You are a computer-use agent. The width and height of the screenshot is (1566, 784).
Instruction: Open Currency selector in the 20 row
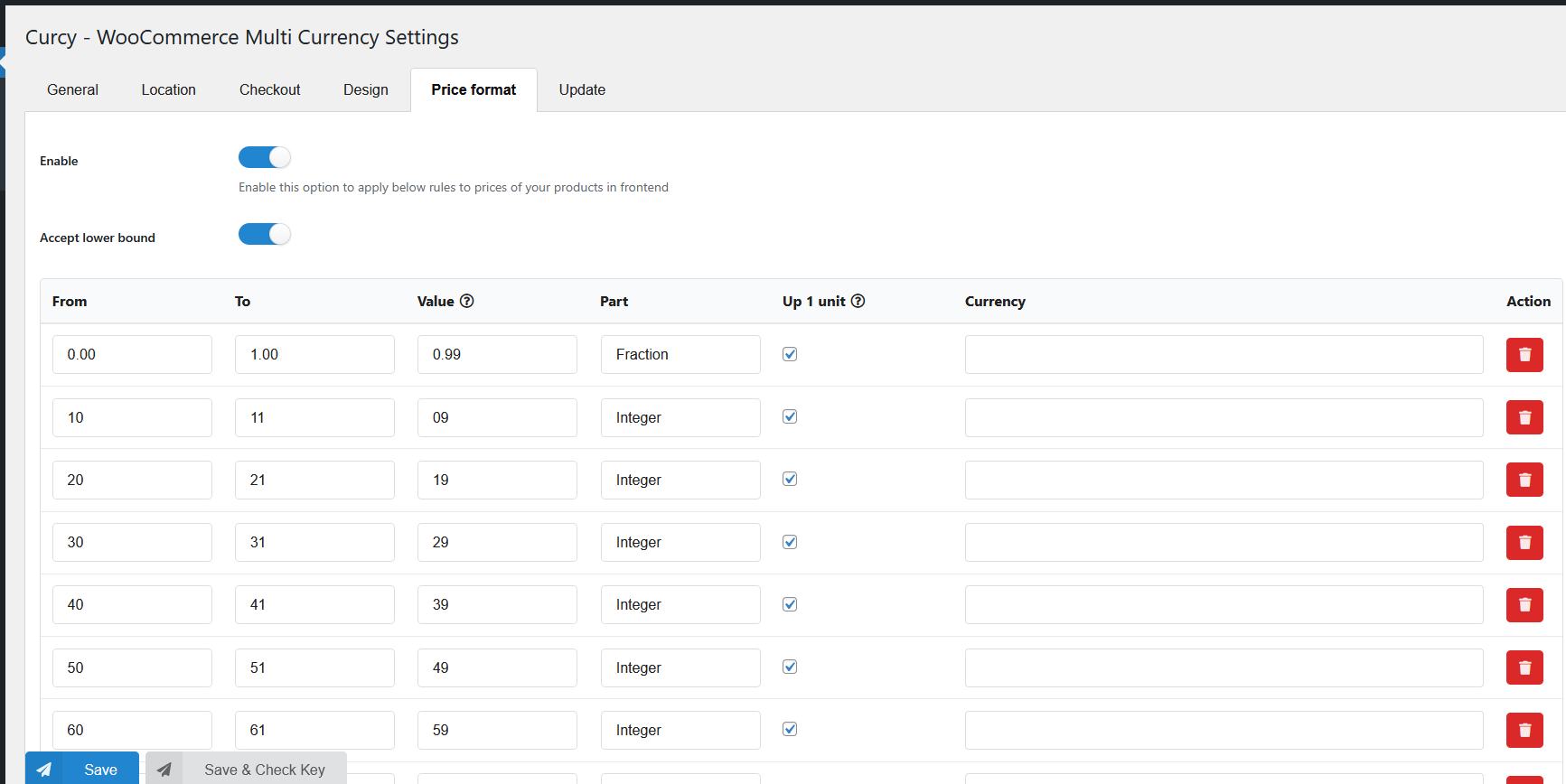click(1224, 480)
